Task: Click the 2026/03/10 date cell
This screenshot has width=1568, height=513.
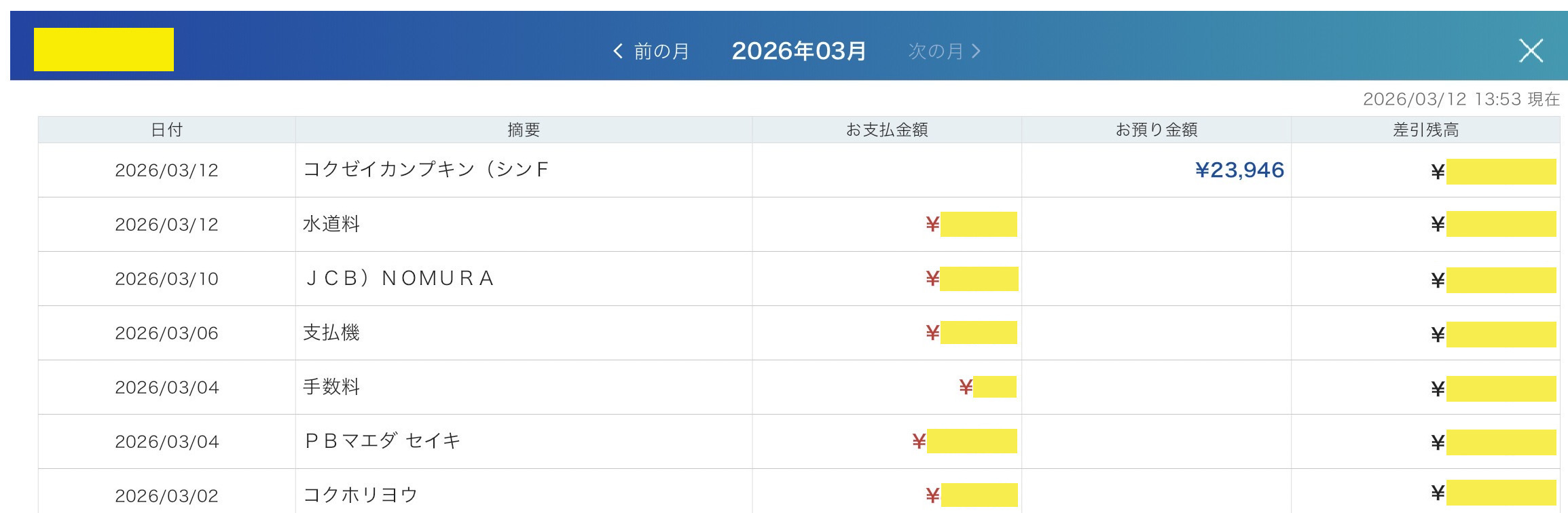Action: tap(166, 279)
